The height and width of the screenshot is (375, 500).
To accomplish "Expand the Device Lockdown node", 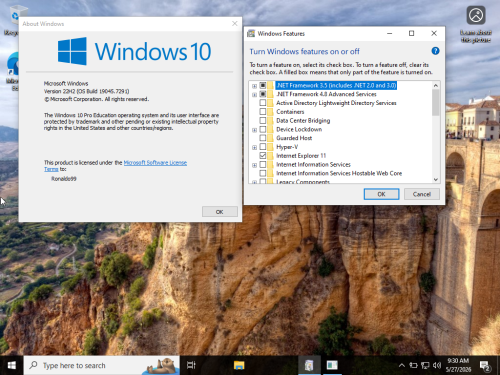I will [x=254, y=130].
